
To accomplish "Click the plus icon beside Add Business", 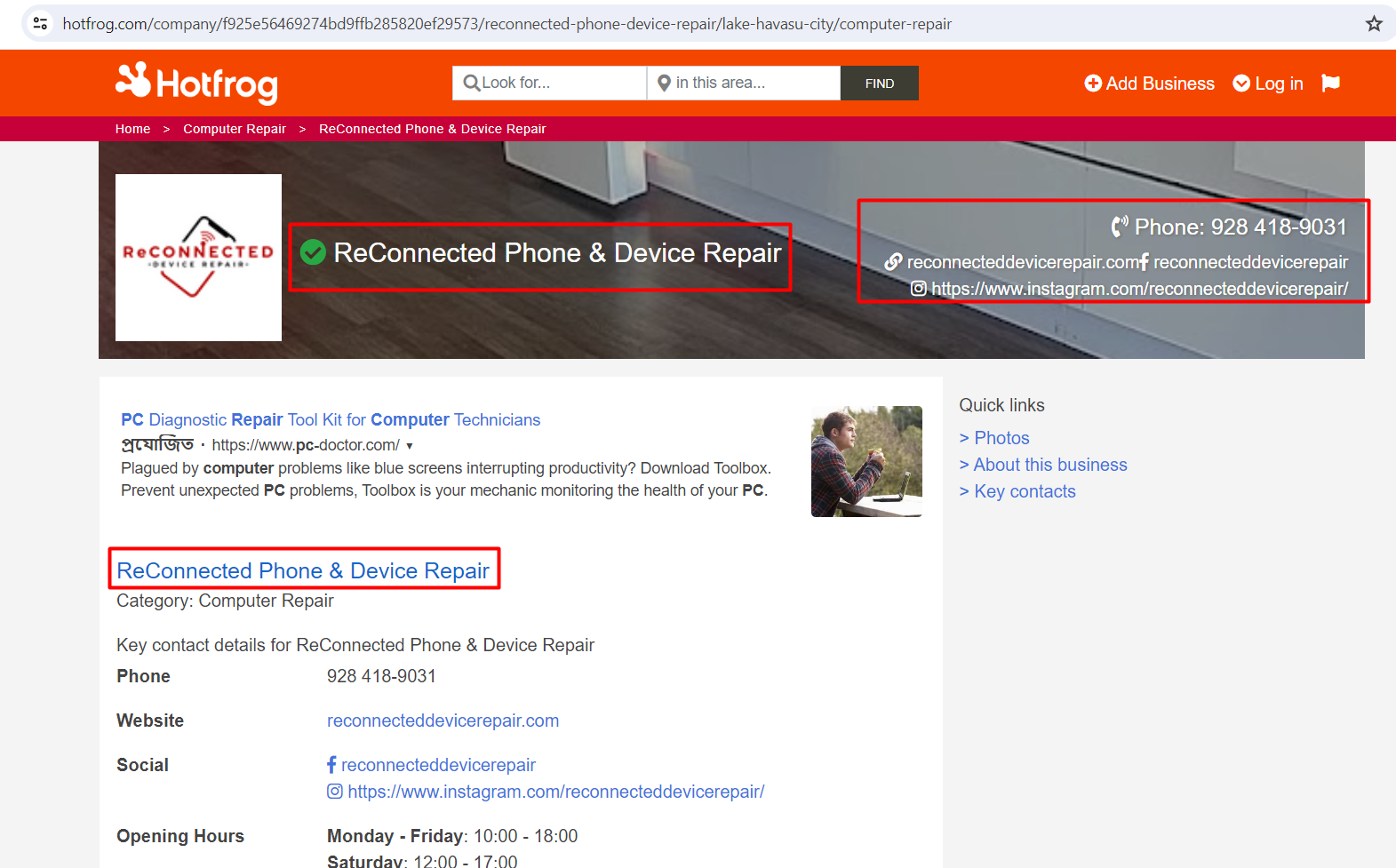I will coord(1093,84).
